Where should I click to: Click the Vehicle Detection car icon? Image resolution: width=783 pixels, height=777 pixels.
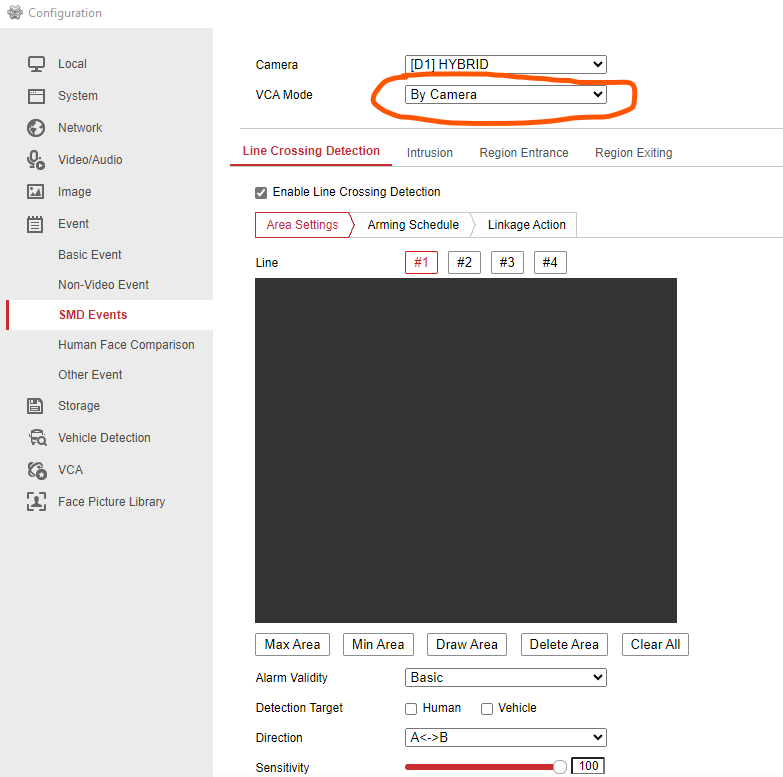tap(37, 438)
